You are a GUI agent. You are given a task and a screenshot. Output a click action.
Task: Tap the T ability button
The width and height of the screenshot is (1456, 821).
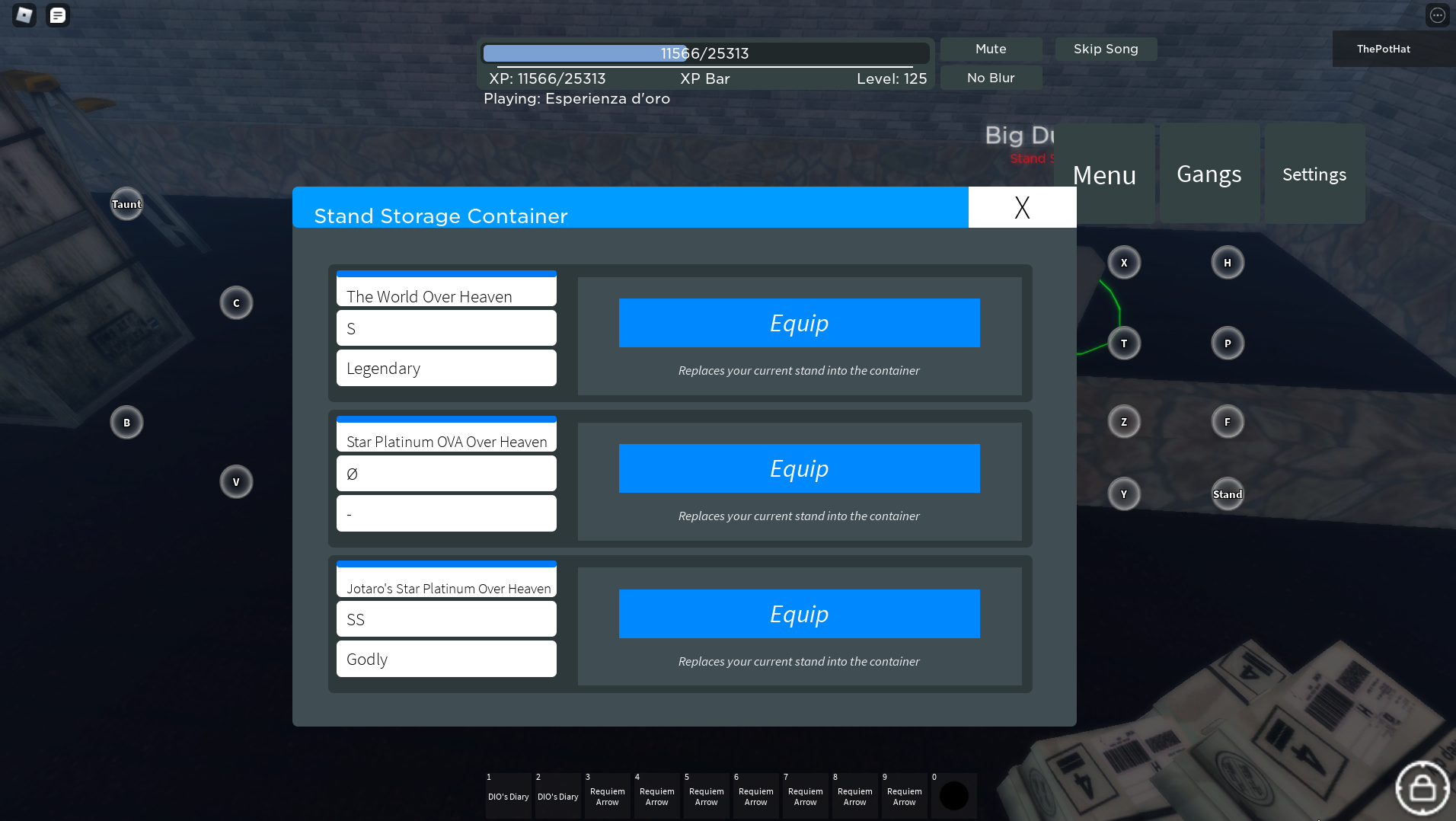point(1124,343)
